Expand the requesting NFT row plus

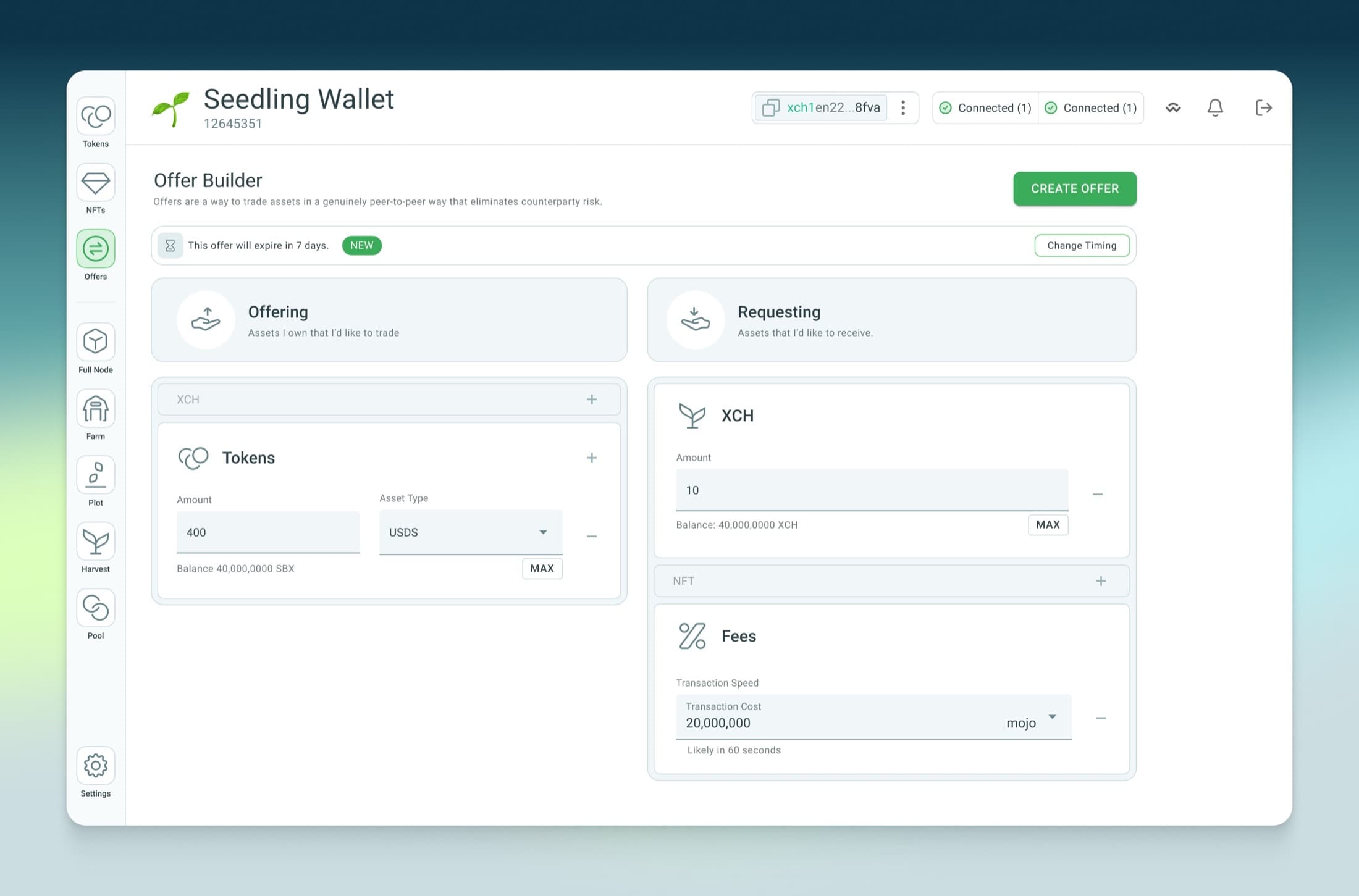pos(1101,581)
